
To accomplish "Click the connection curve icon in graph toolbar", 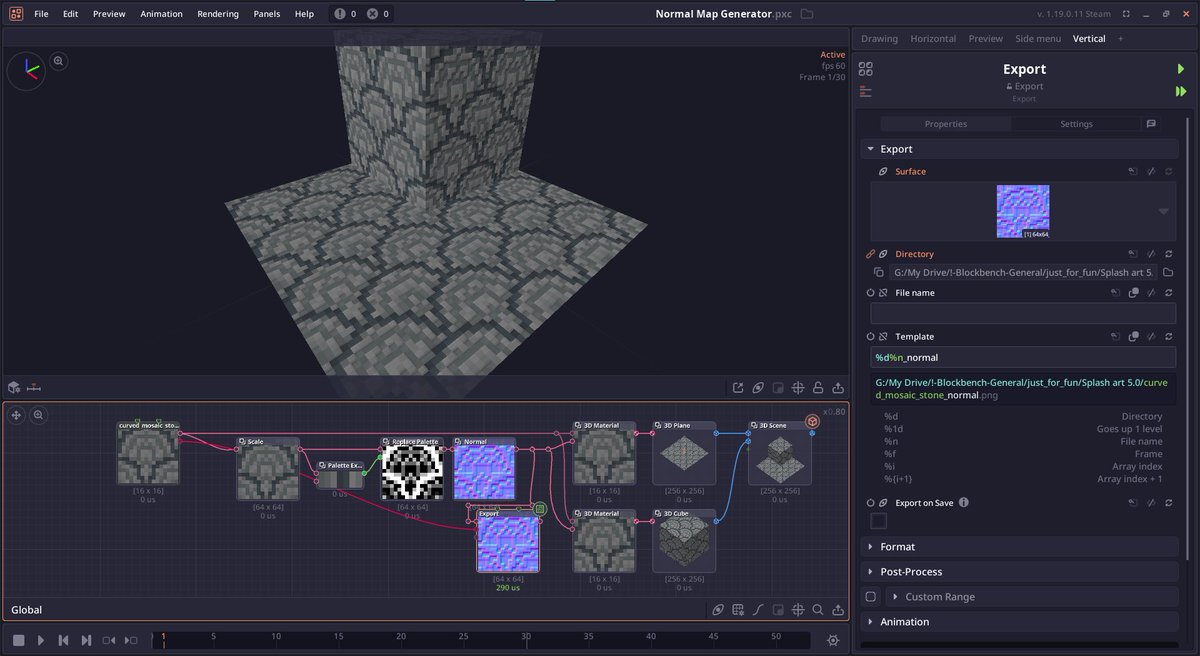I will (x=758, y=610).
